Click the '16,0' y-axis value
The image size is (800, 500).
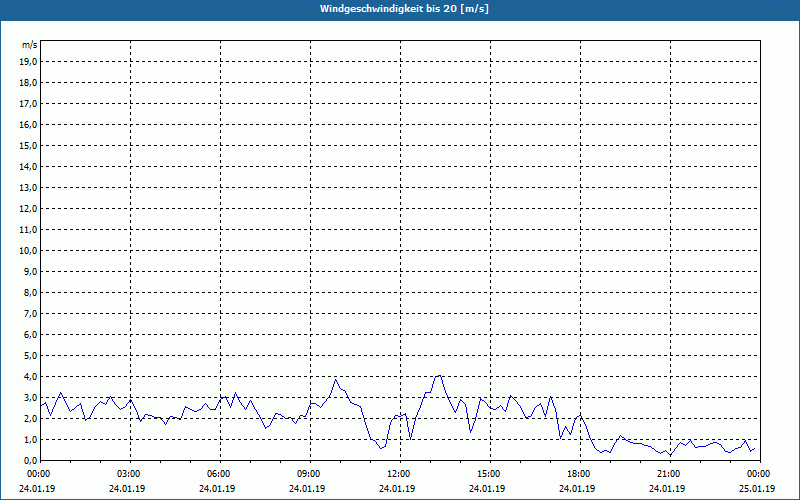(x=28, y=124)
